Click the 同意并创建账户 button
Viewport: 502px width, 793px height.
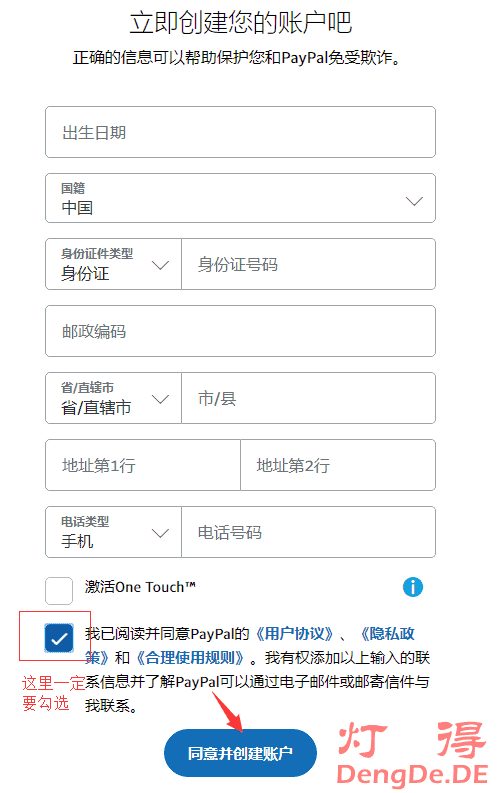click(x=240, y=753)
